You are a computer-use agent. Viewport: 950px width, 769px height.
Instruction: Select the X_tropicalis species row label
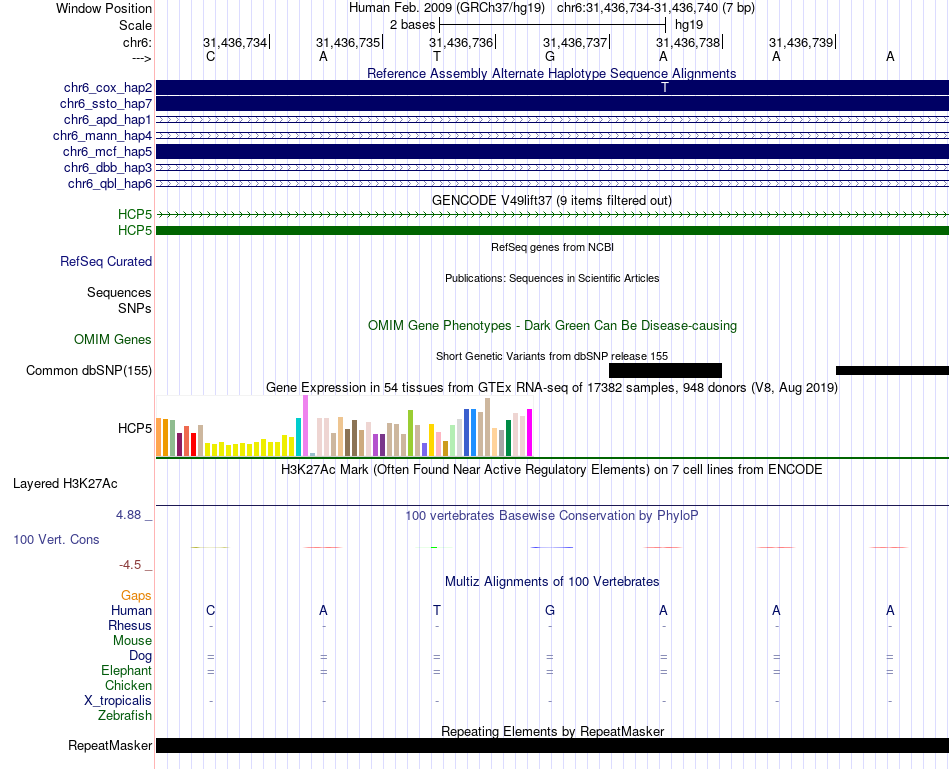tap(118, 701)
